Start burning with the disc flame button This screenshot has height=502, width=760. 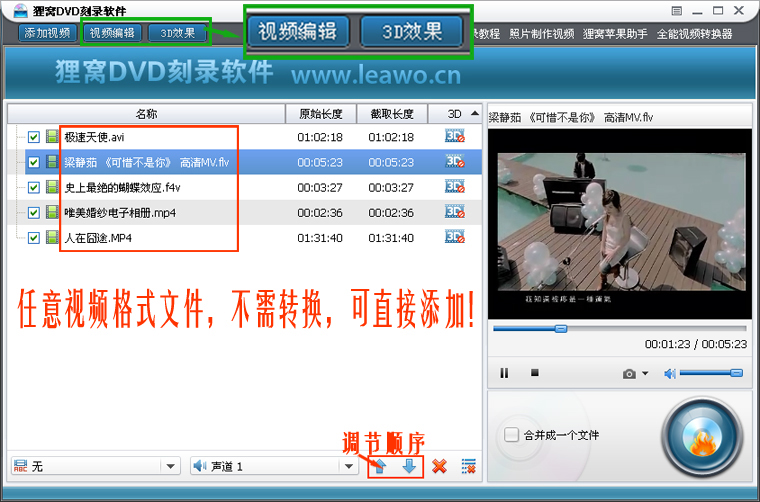(702, 437)
